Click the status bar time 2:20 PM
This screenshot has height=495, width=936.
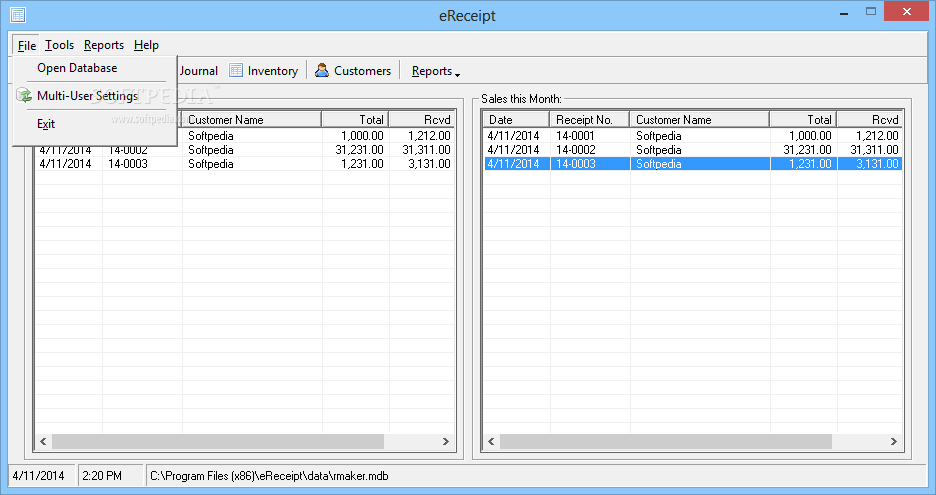click(x=102, y=476)
